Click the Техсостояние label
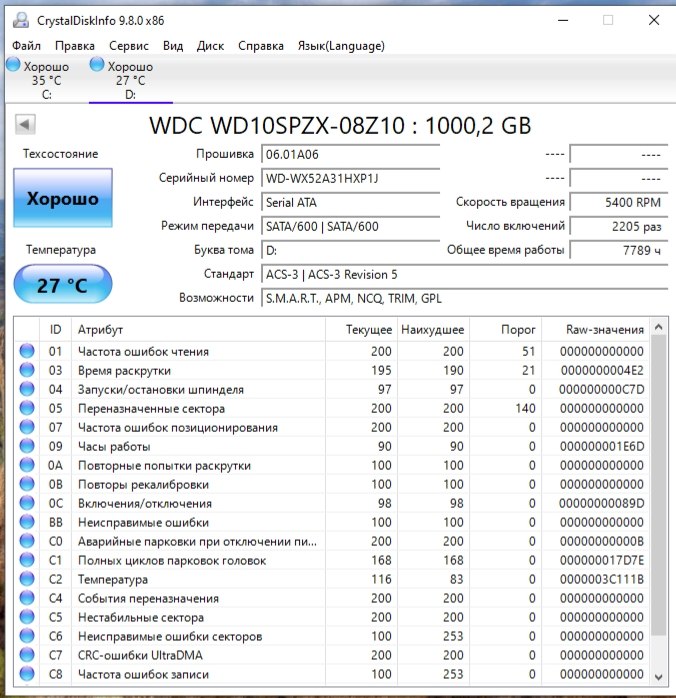Image resolution: width=676 pixels, height=698 pixels. [61, 154]
